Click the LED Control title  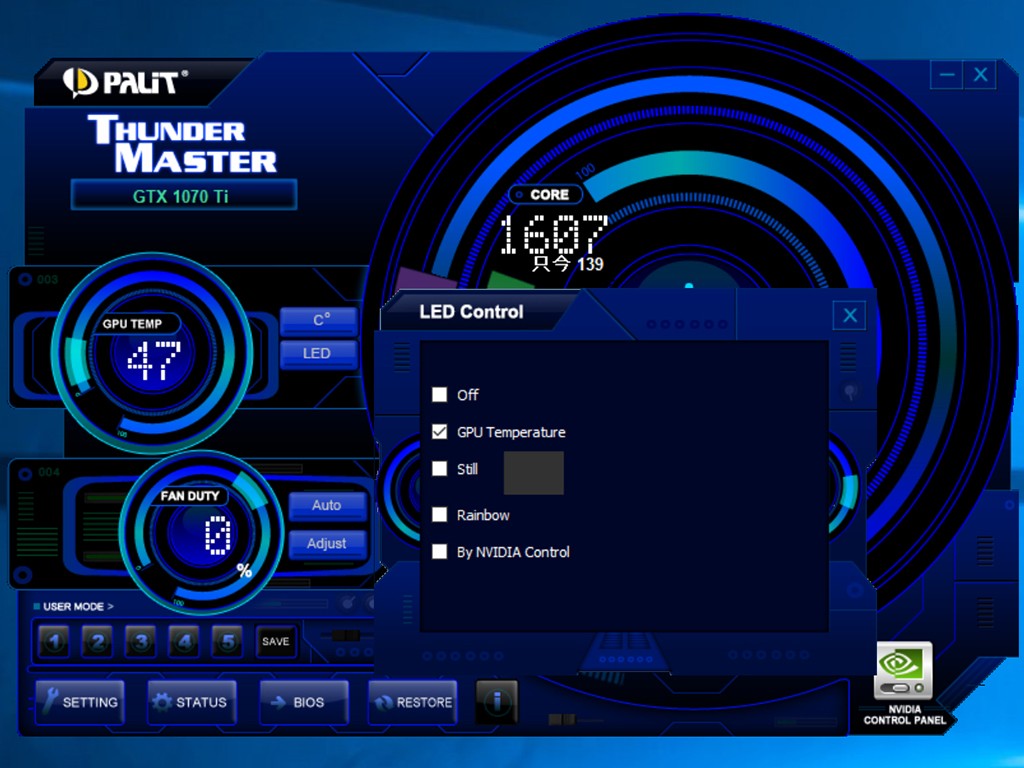pyautogui.click(x=472, y=312)
